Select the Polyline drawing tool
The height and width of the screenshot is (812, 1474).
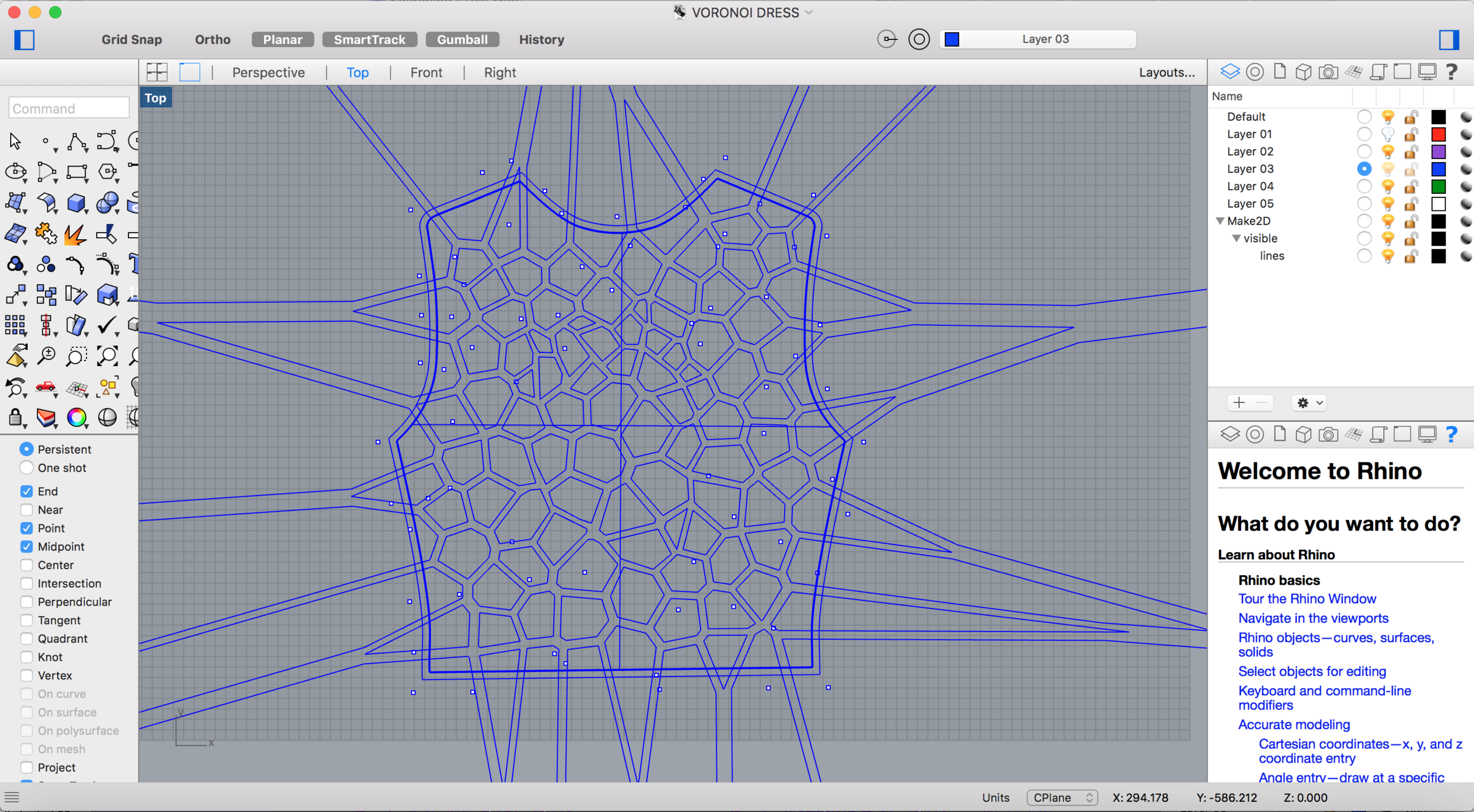click(77, 141)
